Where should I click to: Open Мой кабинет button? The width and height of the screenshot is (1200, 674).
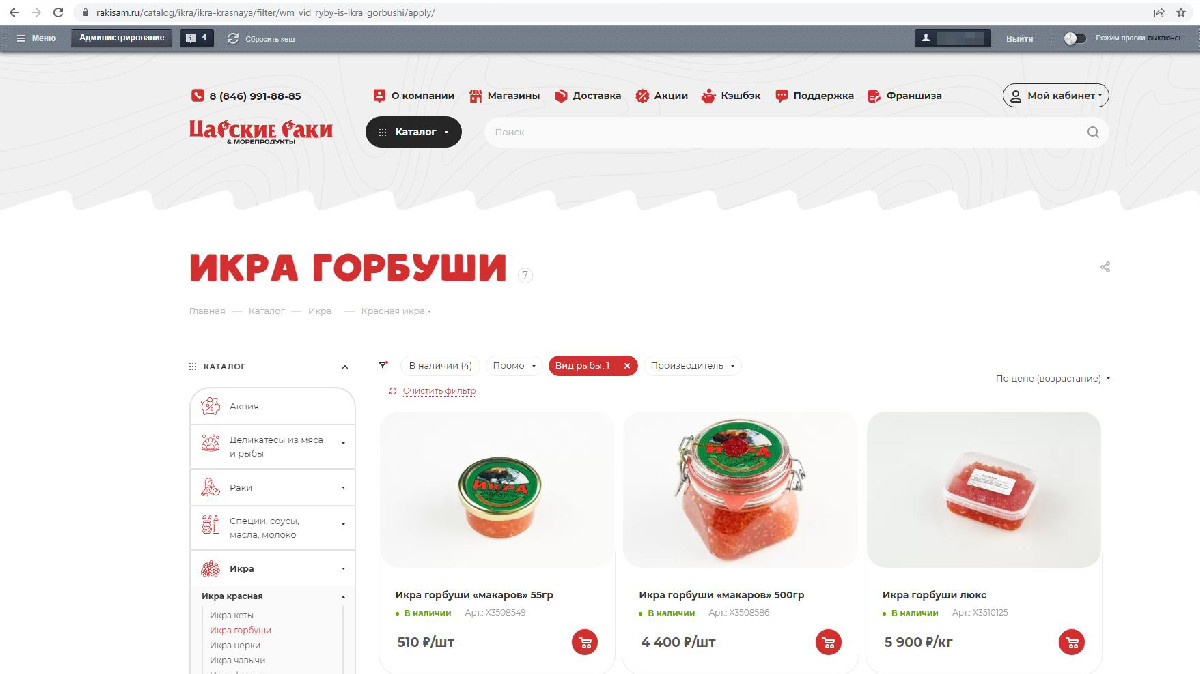1056,96
